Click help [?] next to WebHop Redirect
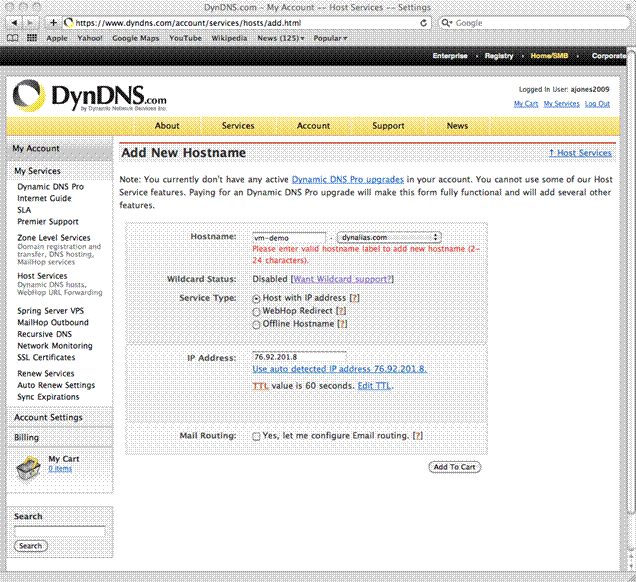 pos(341,311)
